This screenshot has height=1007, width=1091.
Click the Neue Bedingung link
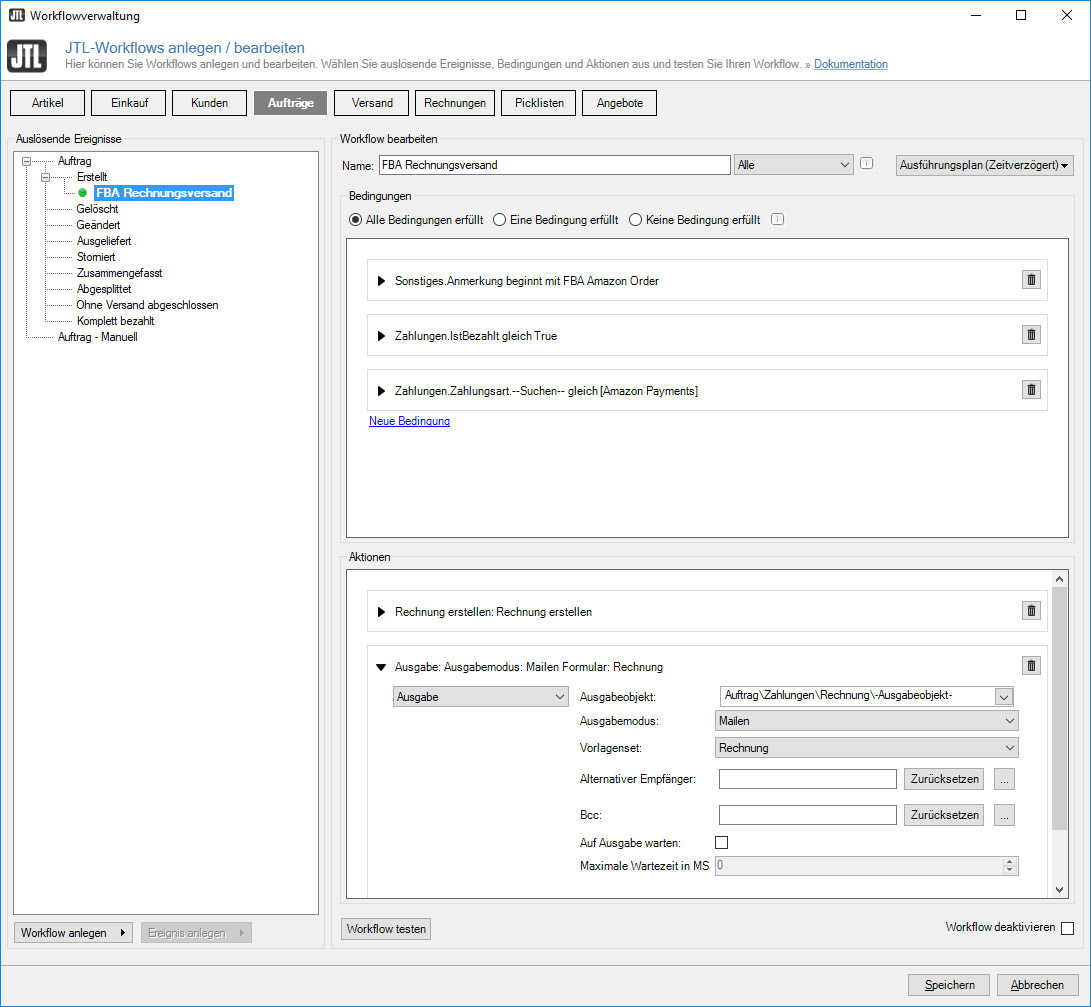409,421
